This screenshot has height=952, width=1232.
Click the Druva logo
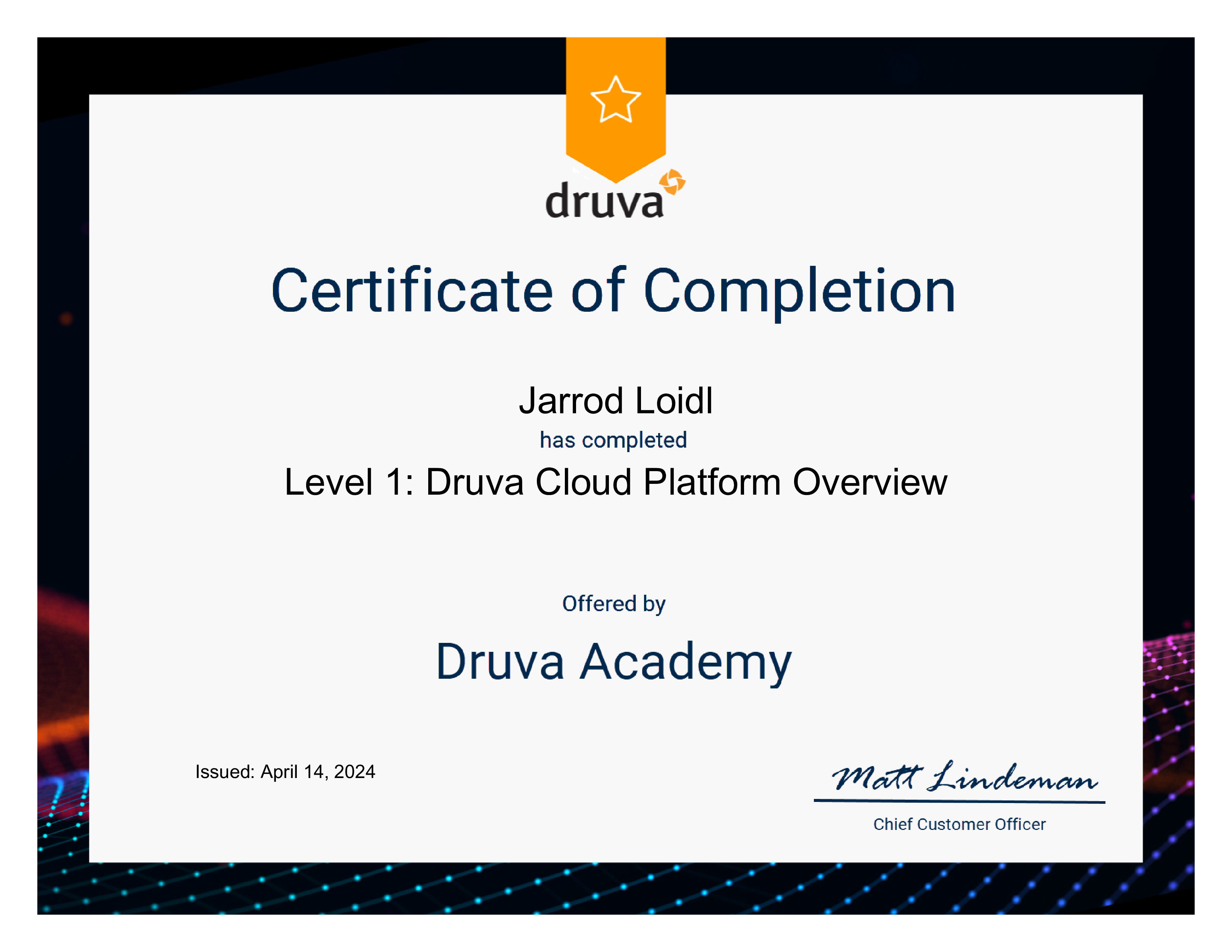pos(615,193)
